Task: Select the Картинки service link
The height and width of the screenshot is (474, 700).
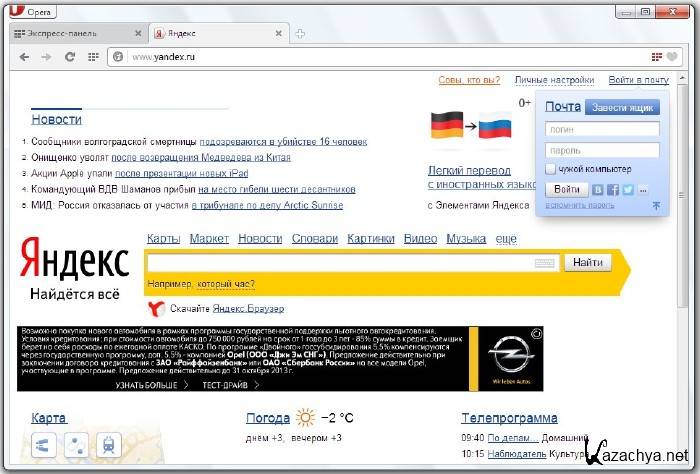Action: [x=371, y=239]
